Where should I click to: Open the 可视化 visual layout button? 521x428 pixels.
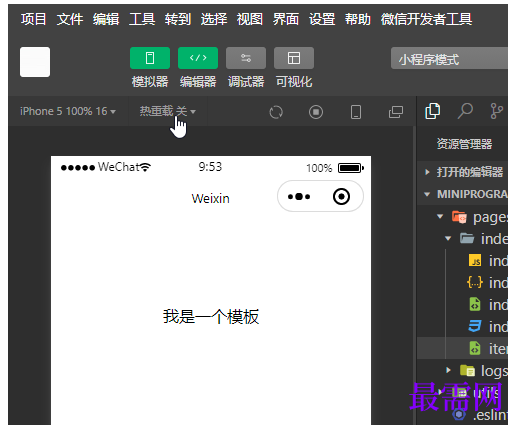(x=294, y=58)
